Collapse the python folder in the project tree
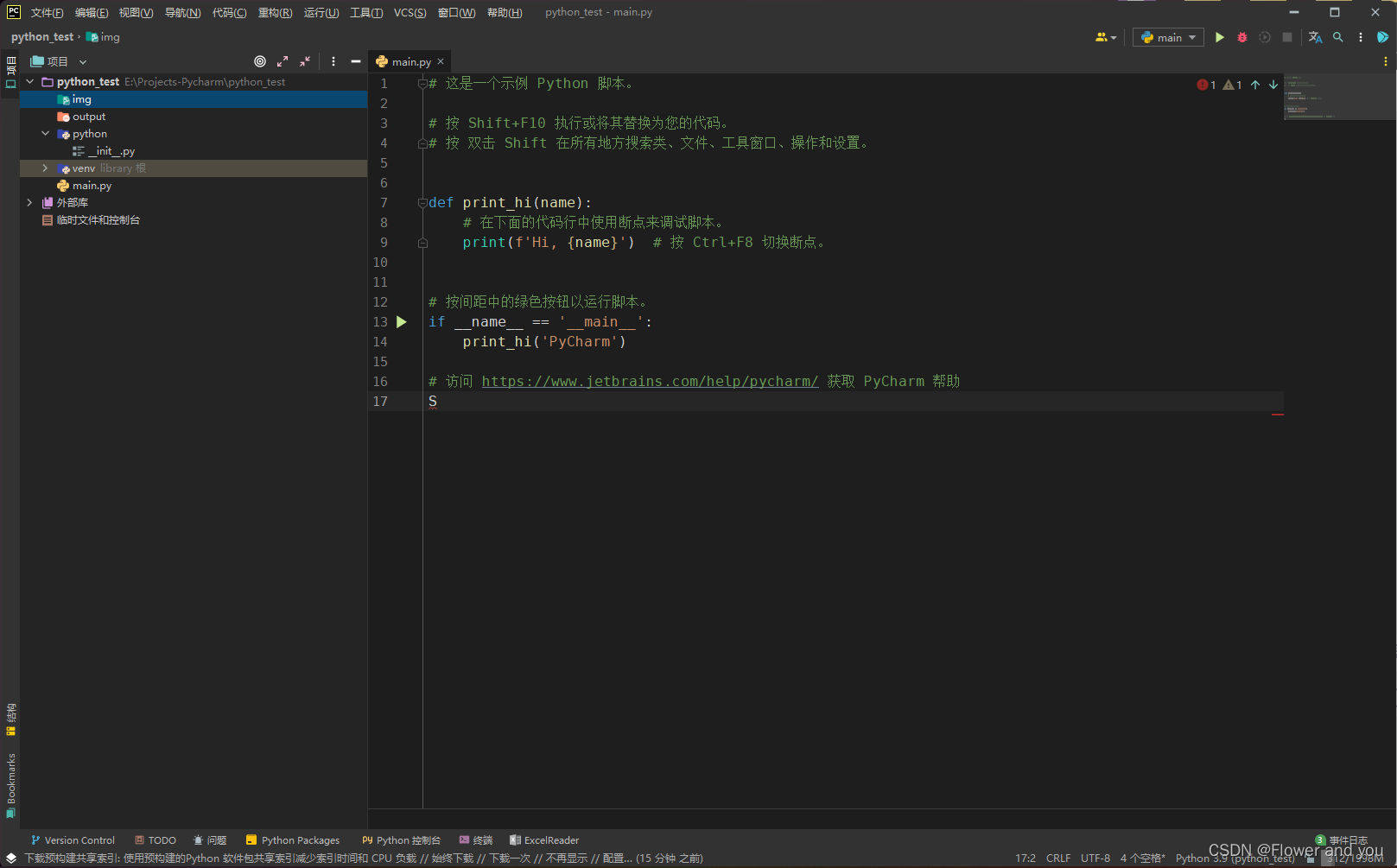 point(45,133)
